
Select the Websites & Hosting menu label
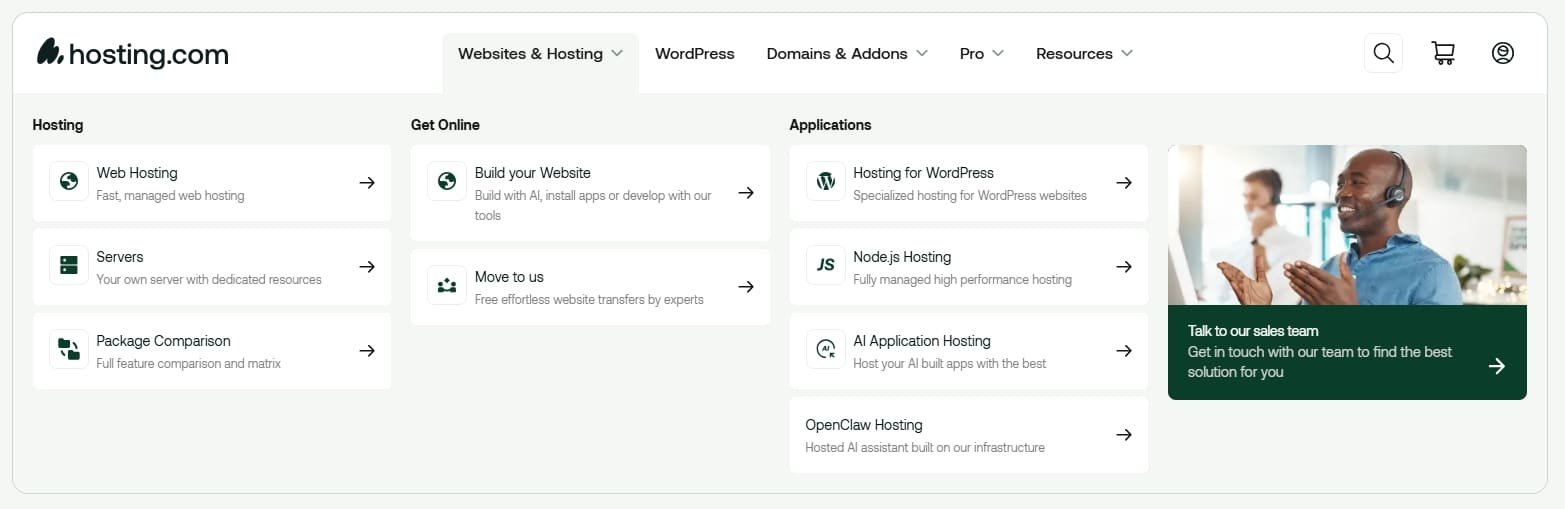click(530, 54)
